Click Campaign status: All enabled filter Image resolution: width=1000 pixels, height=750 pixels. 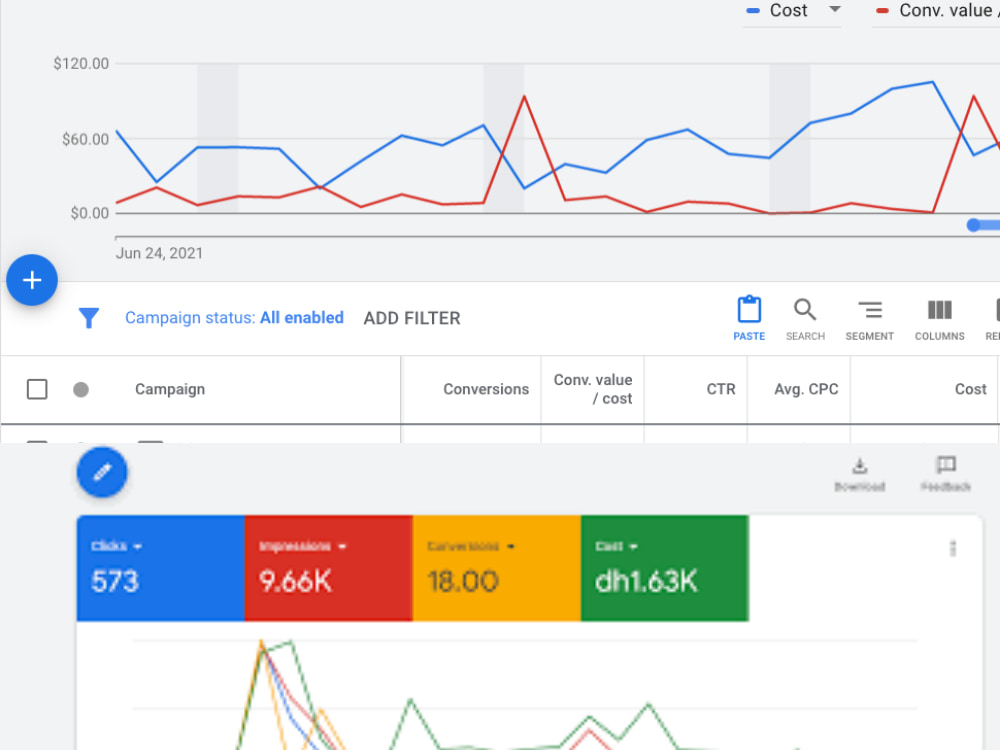234,318
